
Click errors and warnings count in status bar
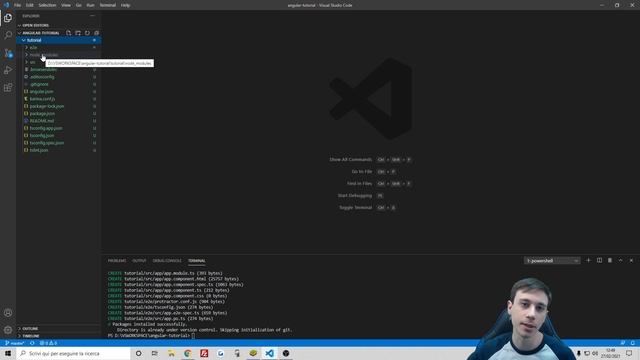tap(49, 343)
